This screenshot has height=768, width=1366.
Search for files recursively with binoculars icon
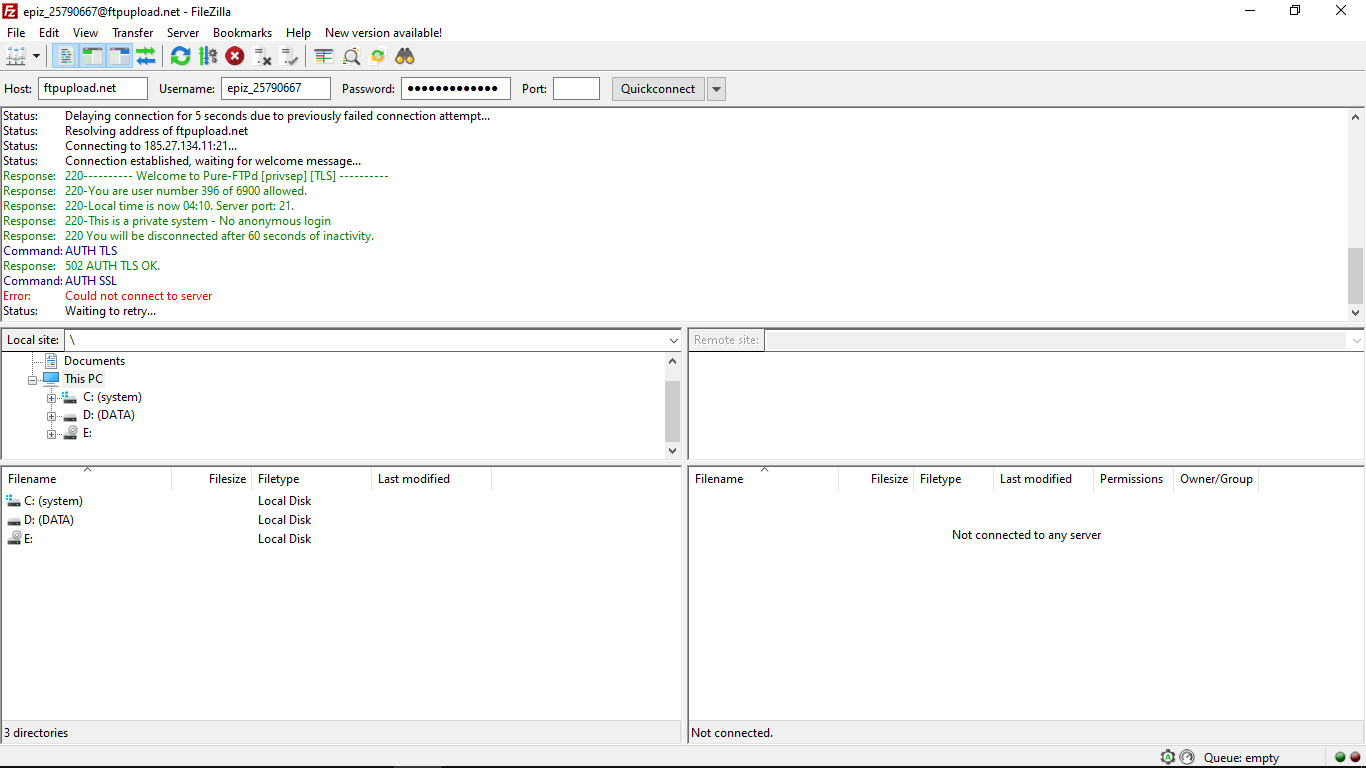pos(405,56)
